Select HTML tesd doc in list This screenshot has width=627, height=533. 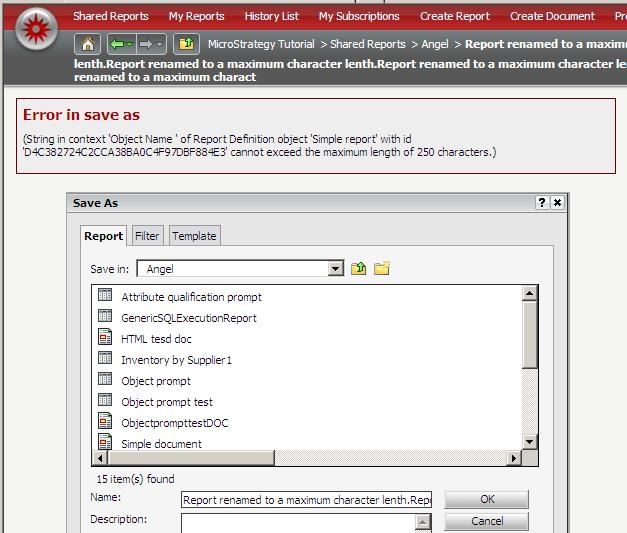pos(156,339)
